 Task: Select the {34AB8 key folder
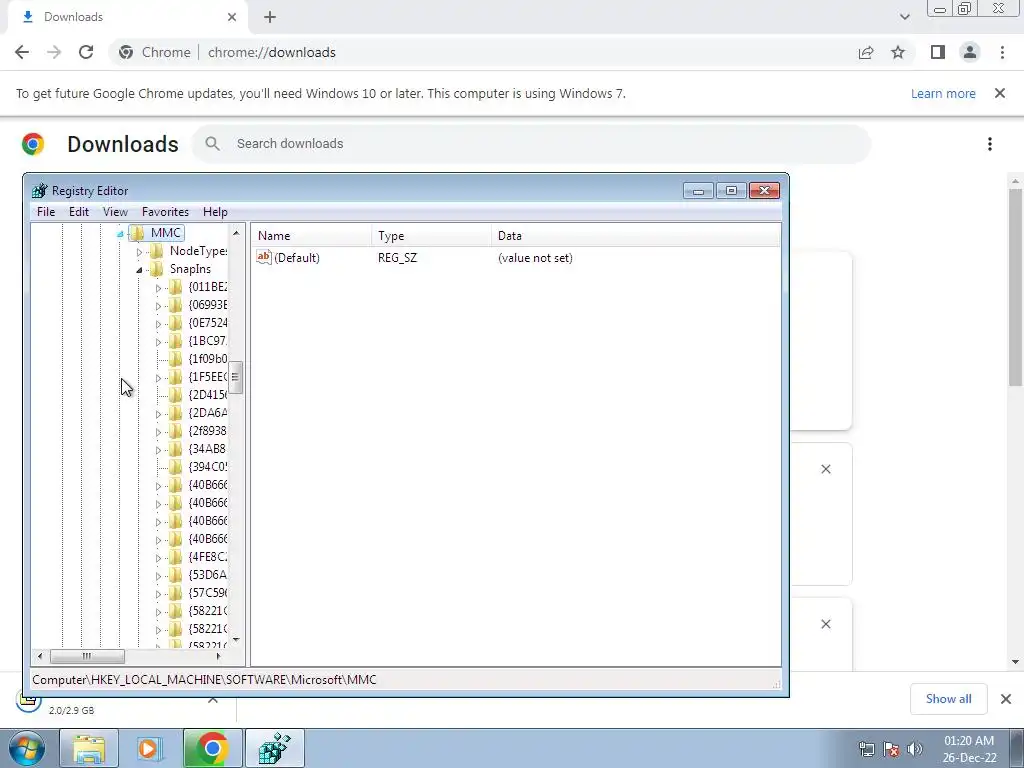[x=176, y=449]
